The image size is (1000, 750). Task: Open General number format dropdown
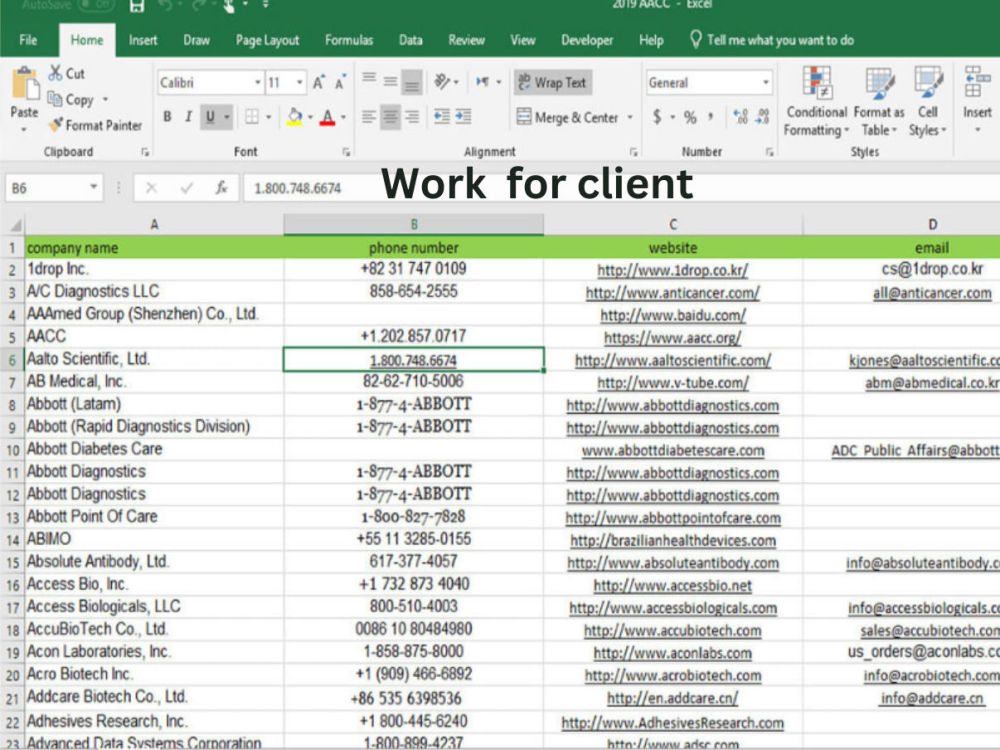coord(765,82)
